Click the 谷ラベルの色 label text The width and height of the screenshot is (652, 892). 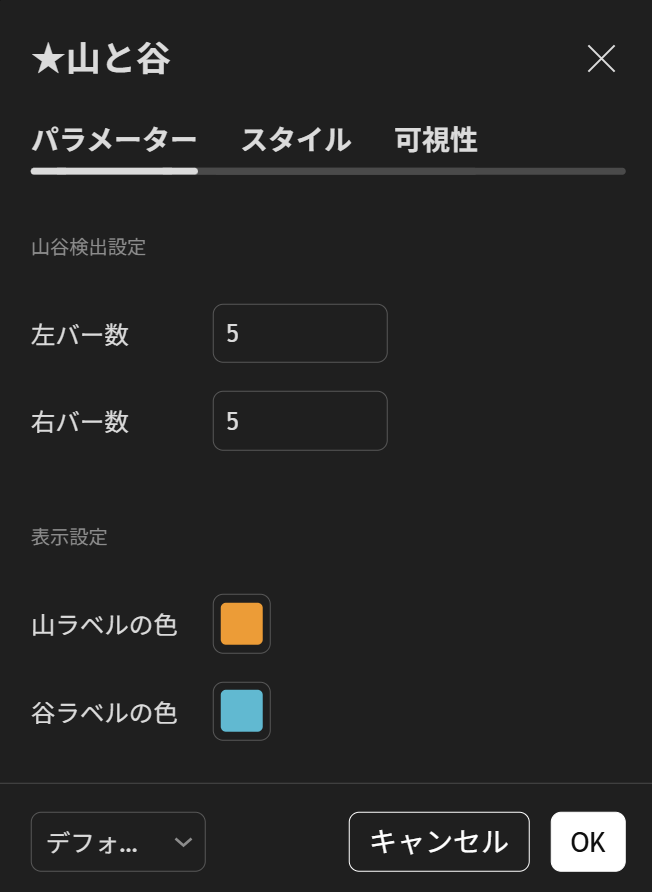tap(104, 713)
